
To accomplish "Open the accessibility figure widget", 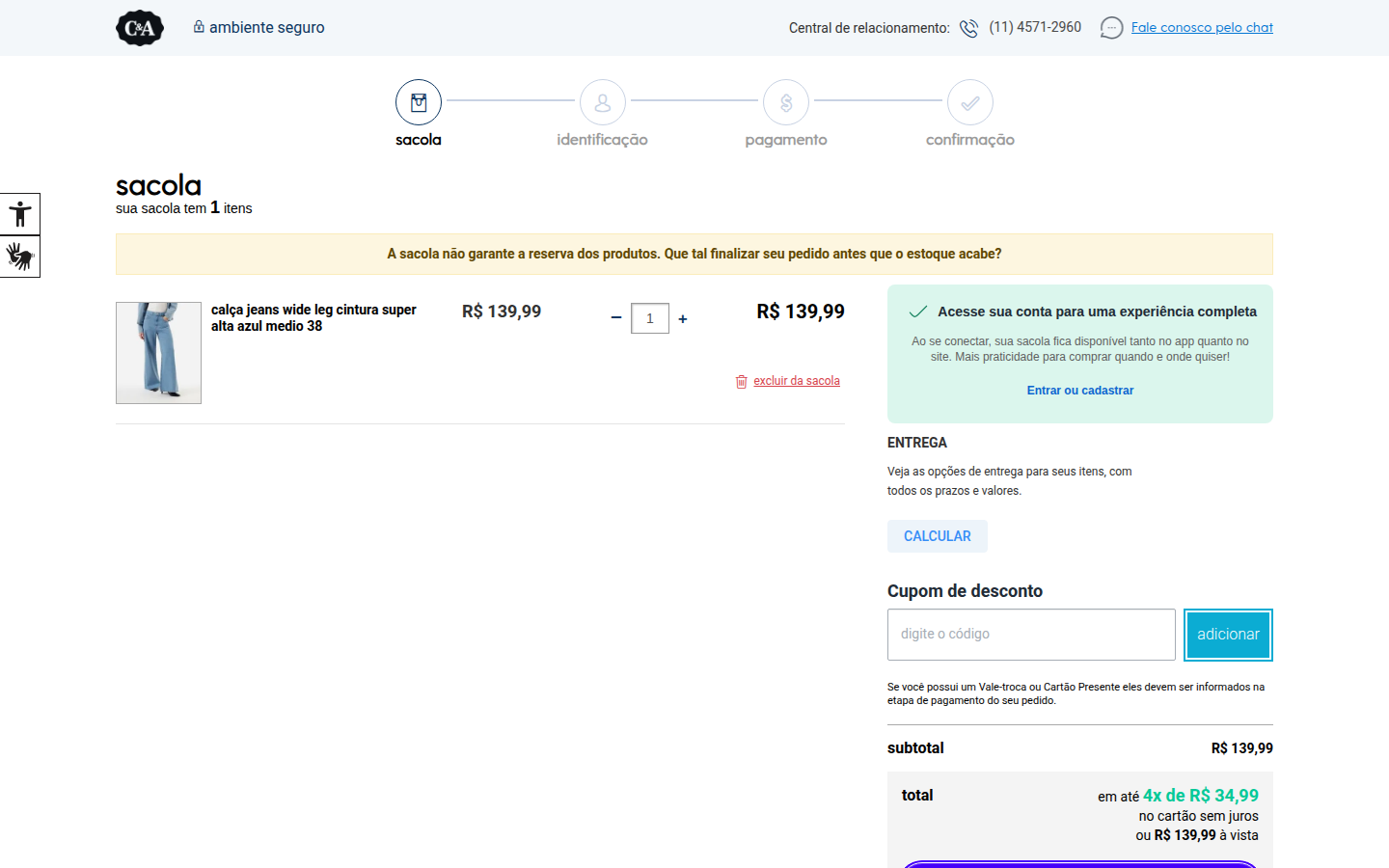I will click(x=19, y=214).
